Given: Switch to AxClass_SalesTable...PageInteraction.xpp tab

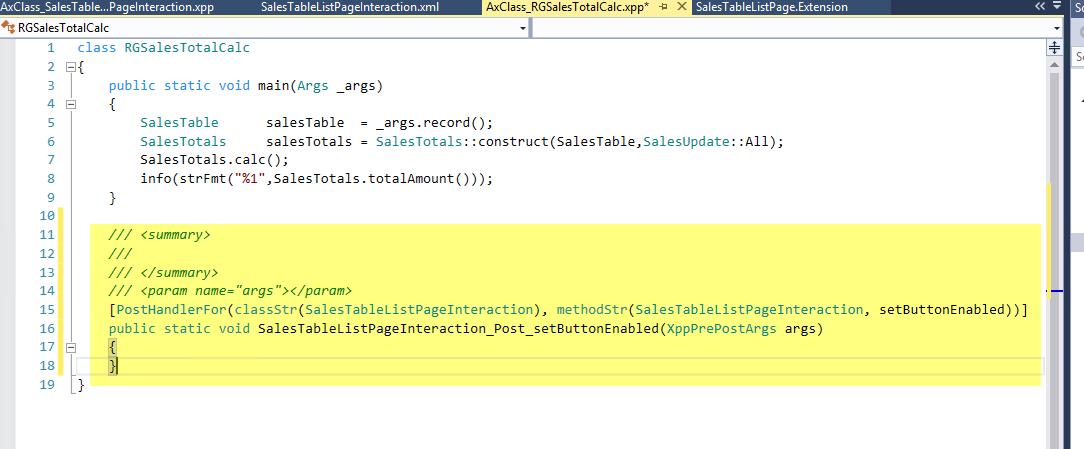Looking at the screenshot, I should click(107, 7).
